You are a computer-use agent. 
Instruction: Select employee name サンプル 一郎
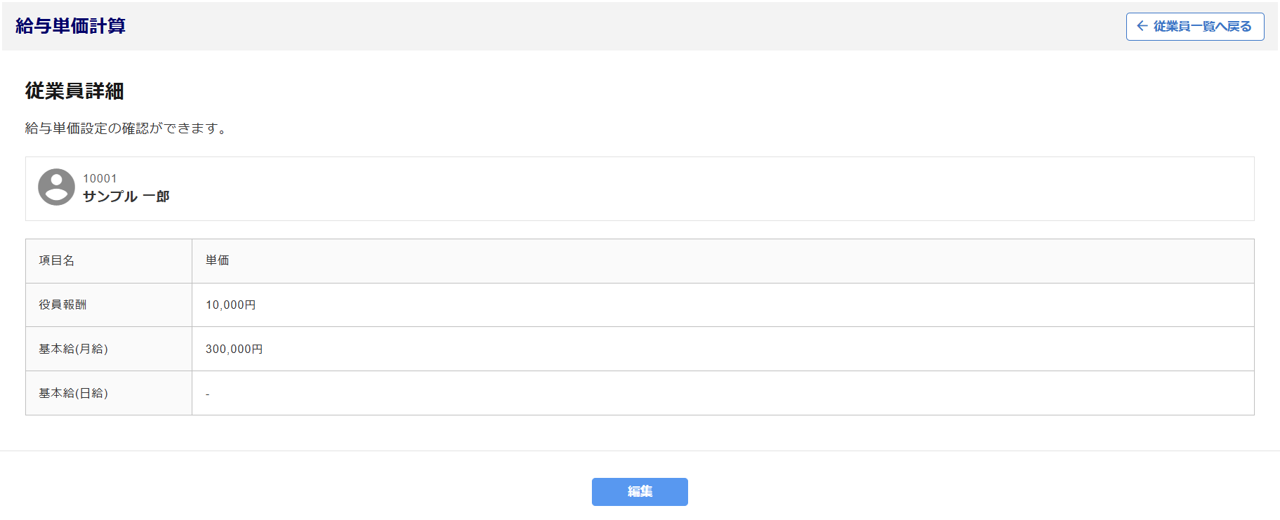[x=126, y=197]
